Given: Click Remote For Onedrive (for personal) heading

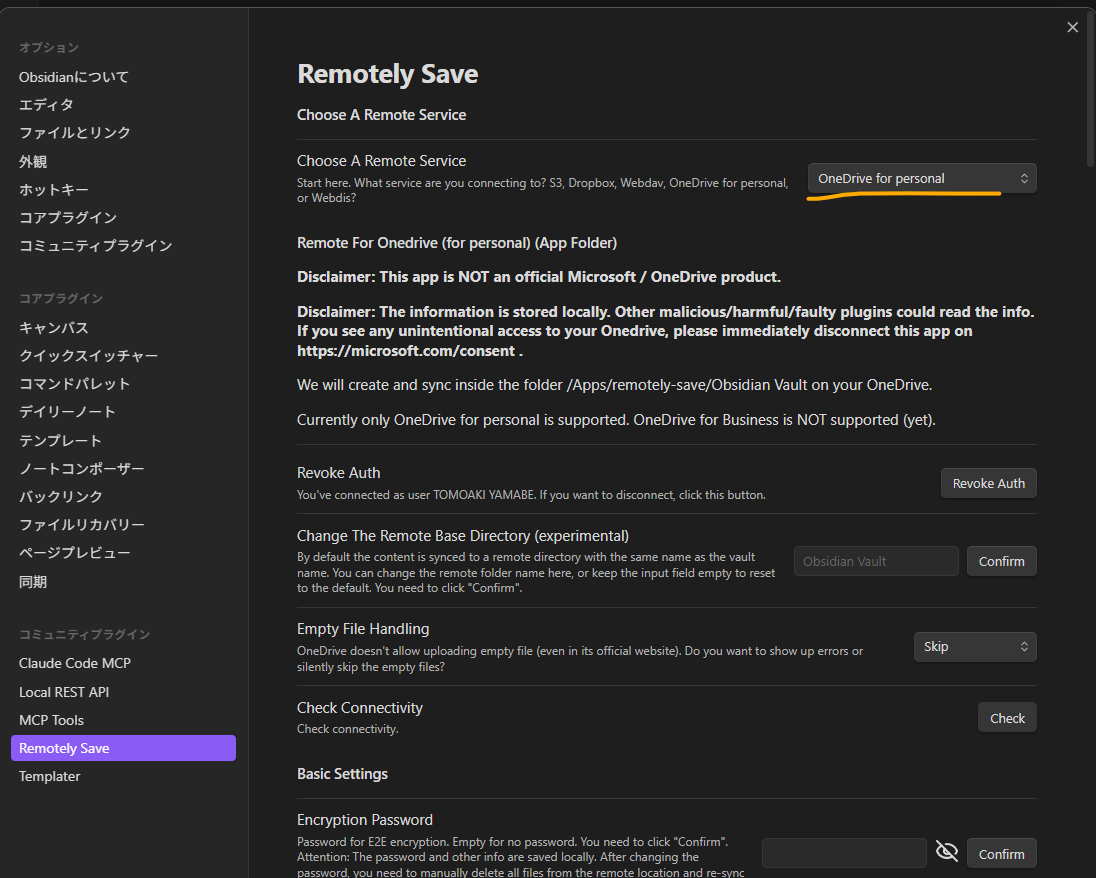Looking at the screenshot, I should coord(457,243).
